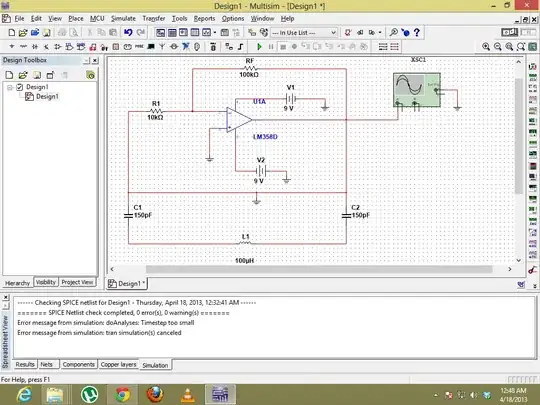Place an electromechanical component icon

[x=174, y=46]
